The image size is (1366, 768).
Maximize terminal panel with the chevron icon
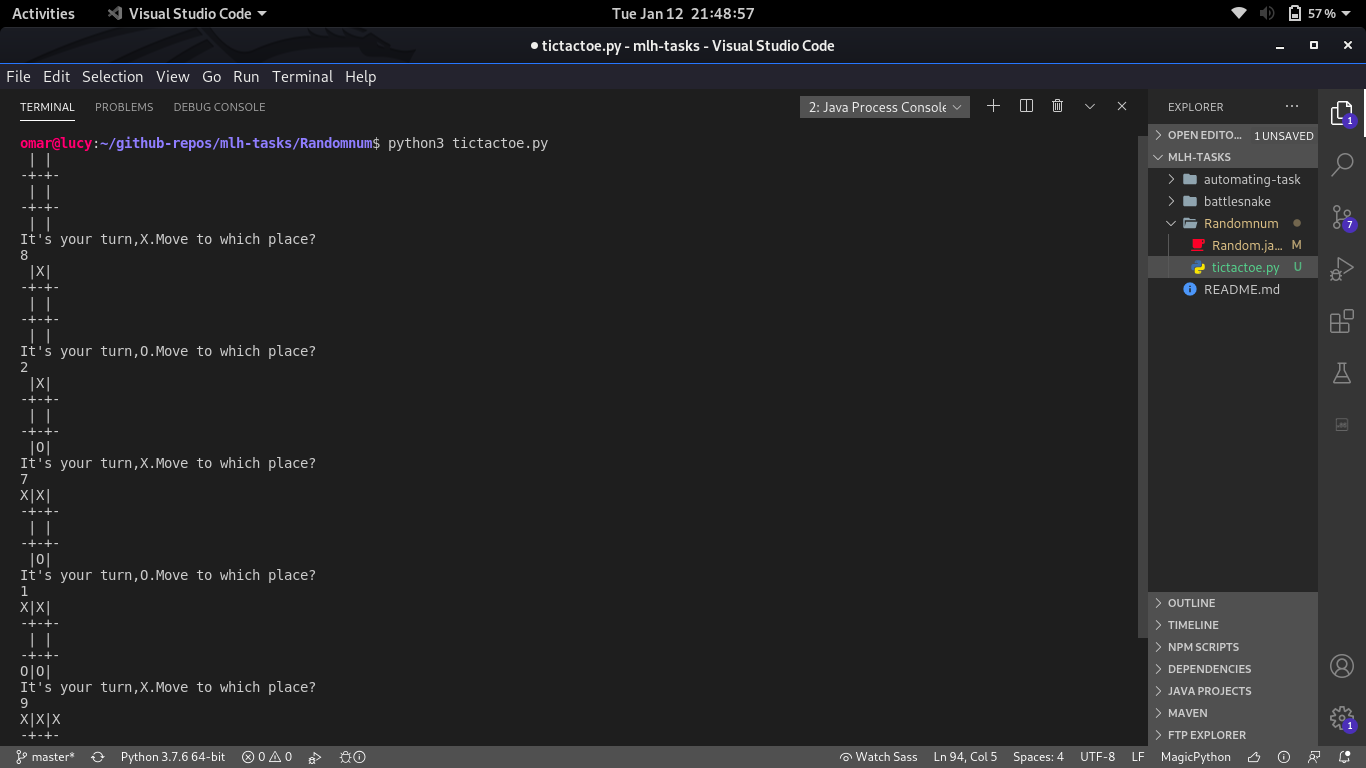pos(1090,106)
